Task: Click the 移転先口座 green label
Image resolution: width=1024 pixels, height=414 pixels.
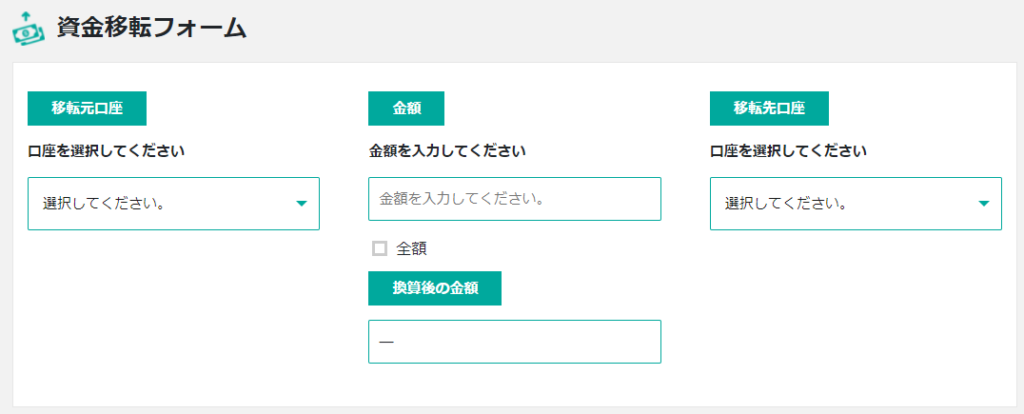Action: [x=769, y=108]
